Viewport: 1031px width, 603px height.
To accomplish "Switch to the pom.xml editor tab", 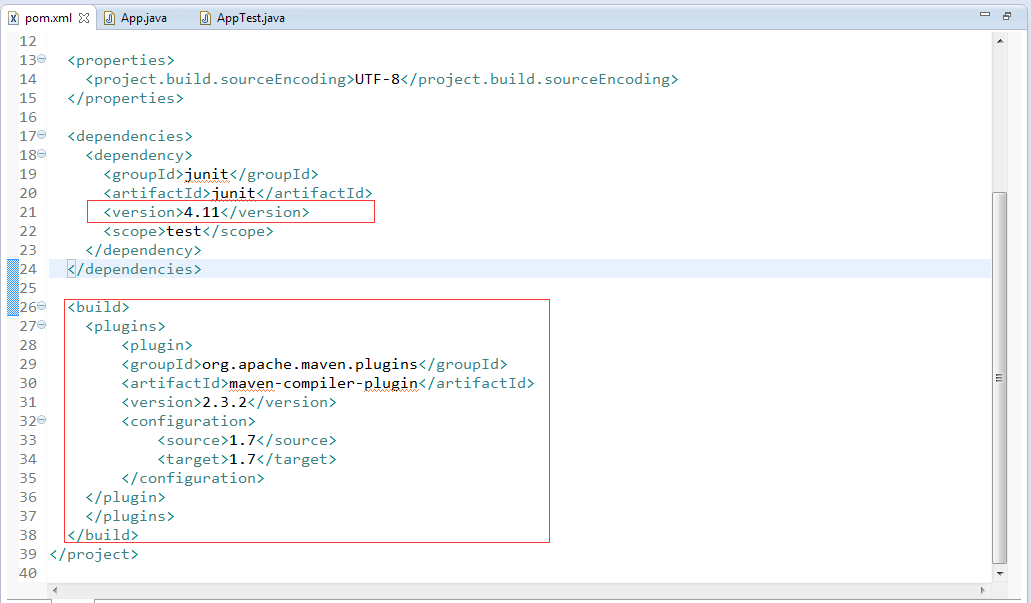I will pyautogui.click(x=47, y=18).
